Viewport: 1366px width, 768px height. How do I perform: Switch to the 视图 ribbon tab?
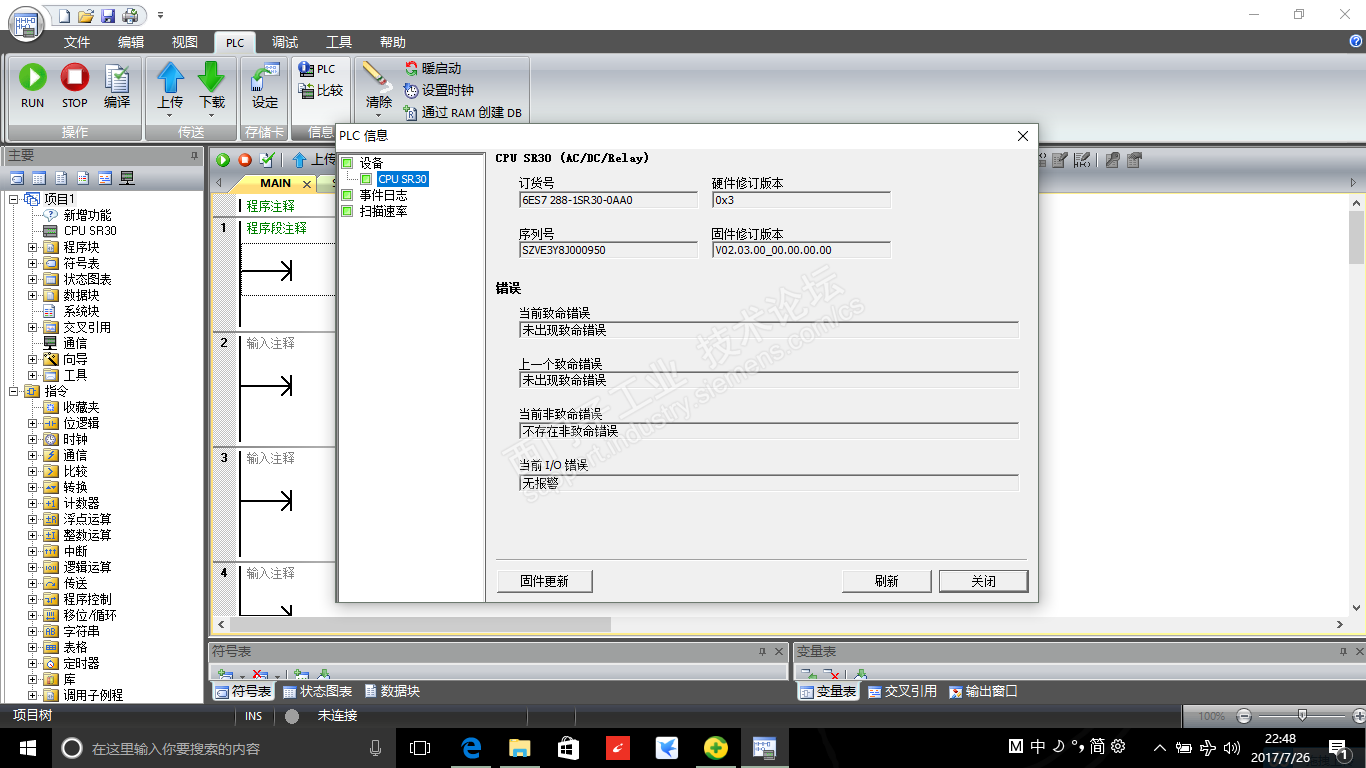(x=185, y=42)
